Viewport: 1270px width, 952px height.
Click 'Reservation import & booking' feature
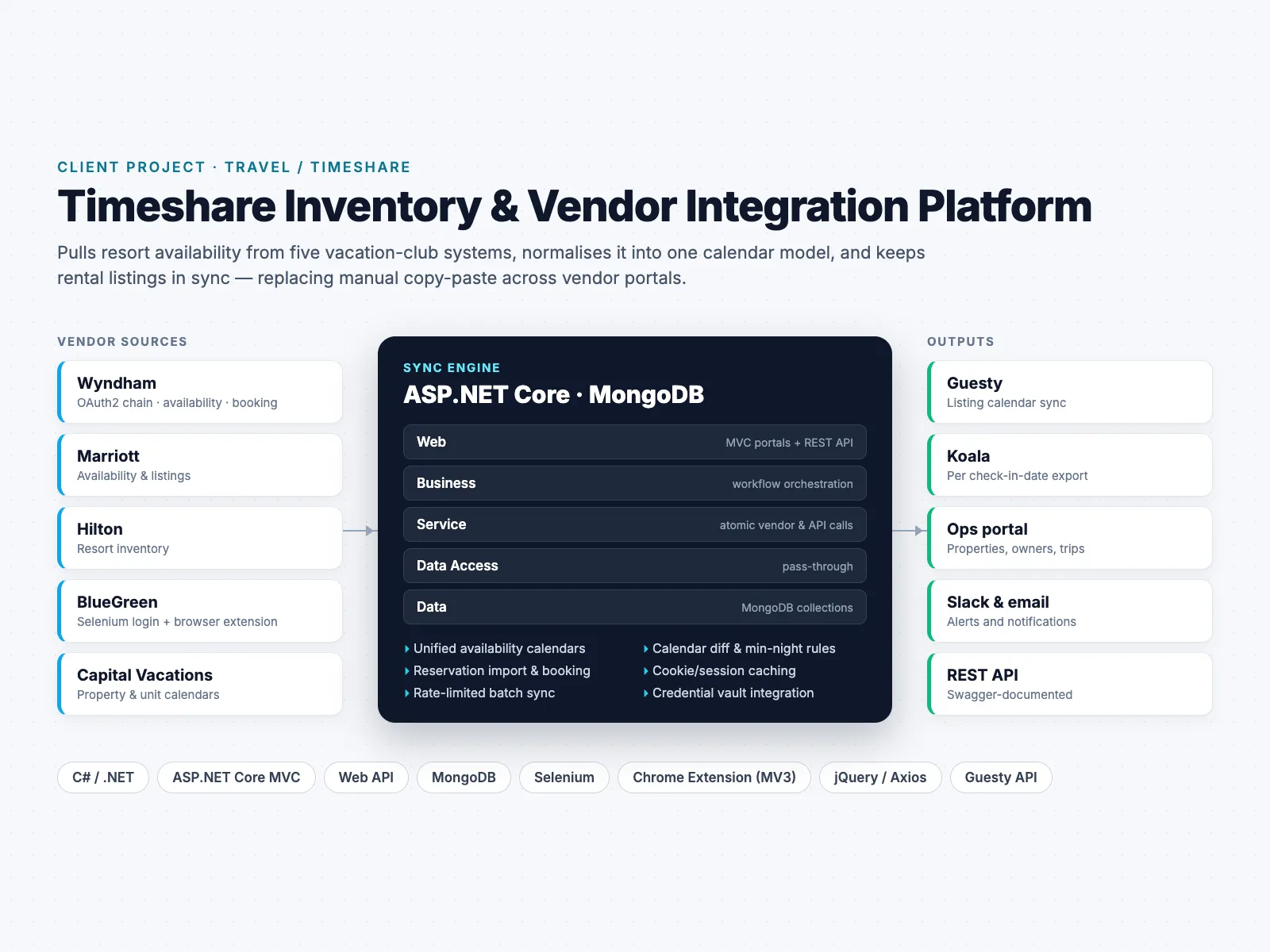pos(498,670)
